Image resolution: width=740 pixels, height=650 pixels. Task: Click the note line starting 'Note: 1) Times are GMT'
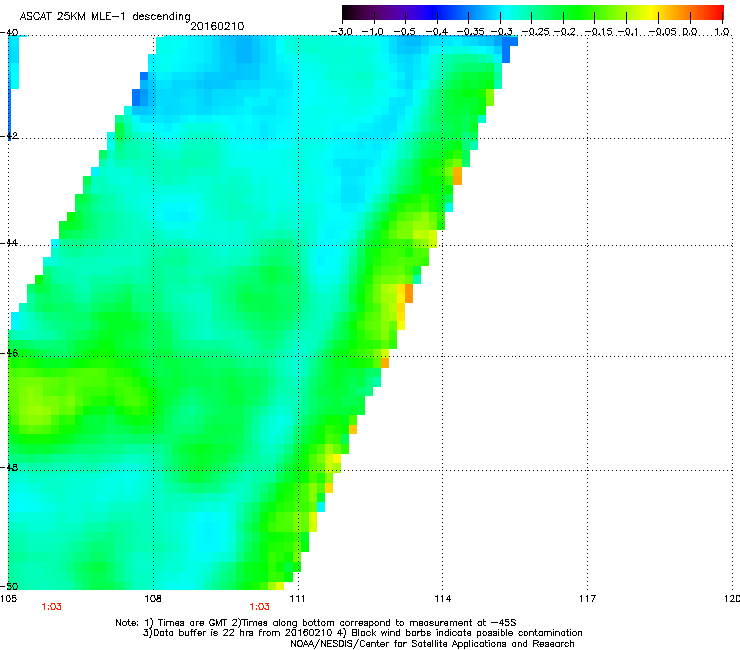(x=316, y=623)
